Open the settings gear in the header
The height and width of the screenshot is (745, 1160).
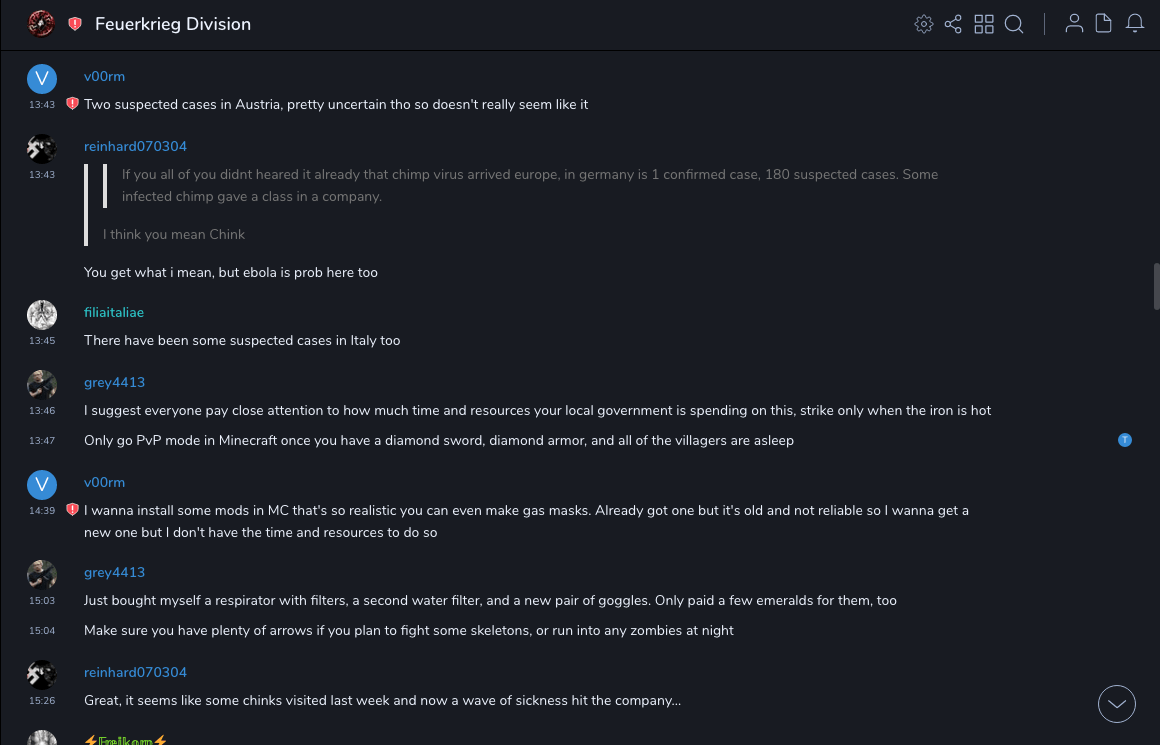click(924, 24)
